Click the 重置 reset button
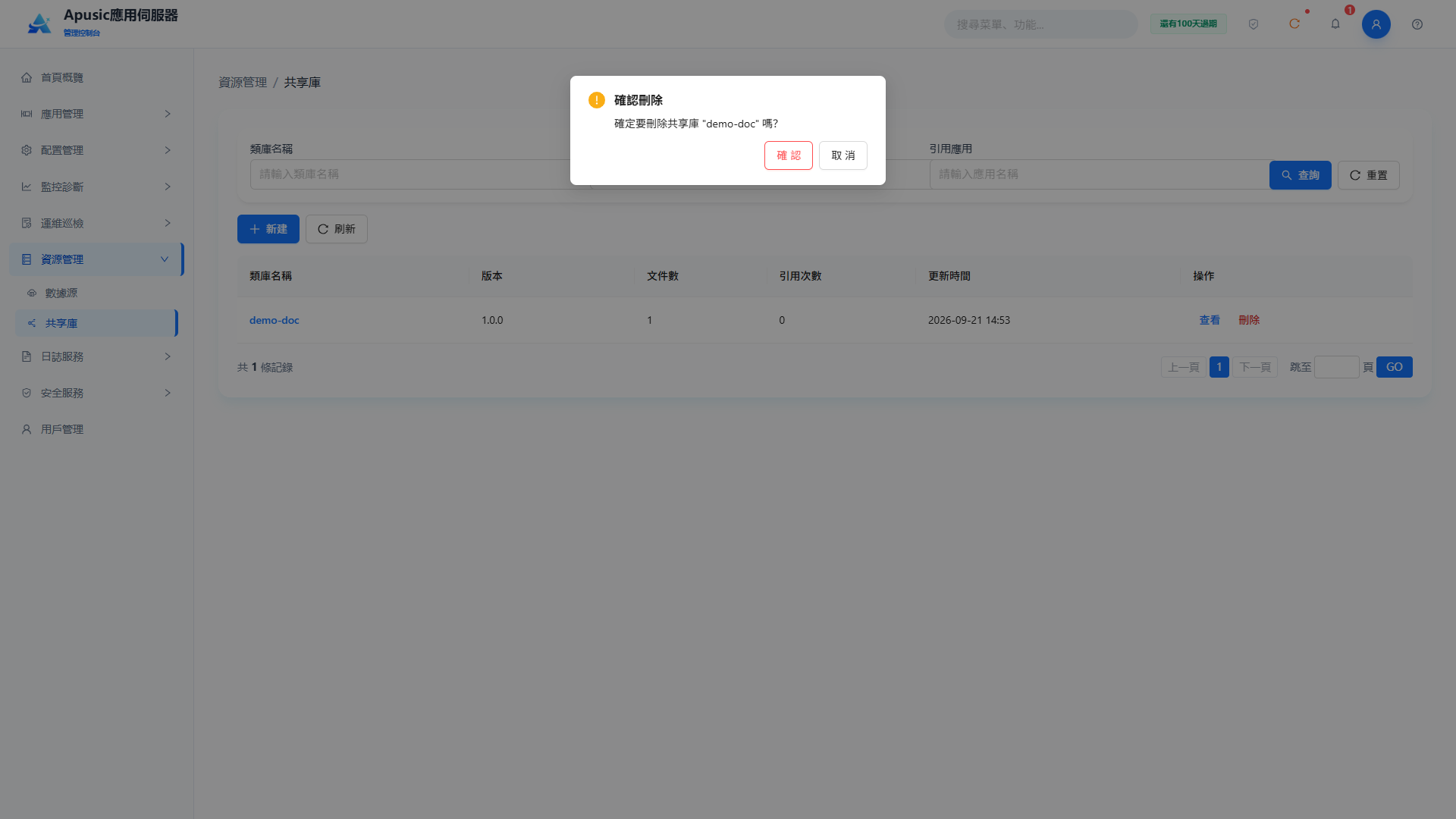This screenshot has height=819, width=1456. [x=1369, y=175]
